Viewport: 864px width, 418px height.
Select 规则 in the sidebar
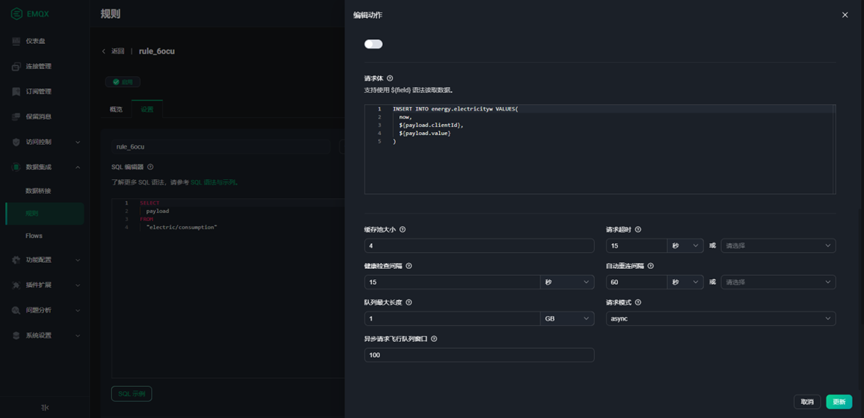[45, 213]
